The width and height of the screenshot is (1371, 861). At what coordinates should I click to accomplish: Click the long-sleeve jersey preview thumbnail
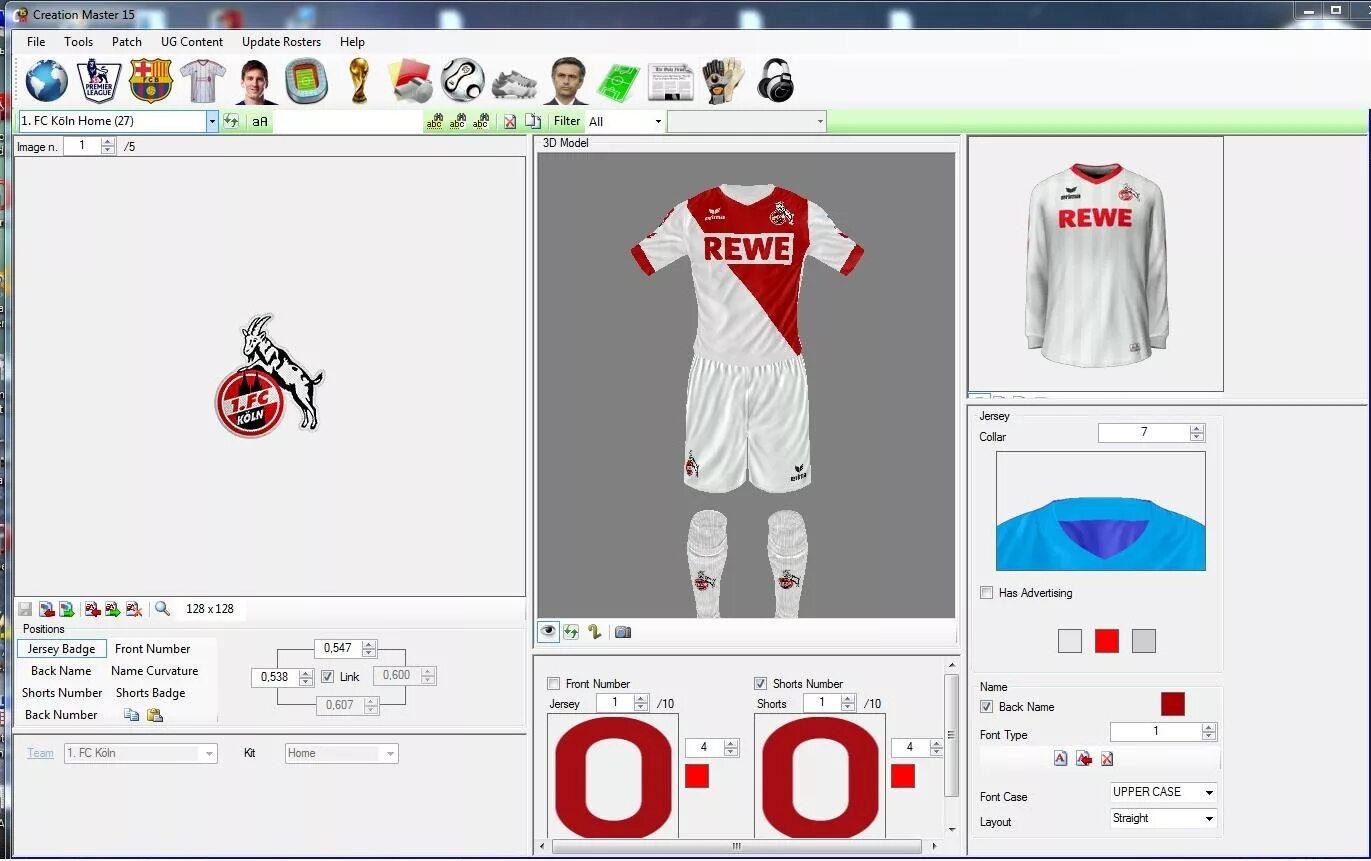coord(1096,264)
